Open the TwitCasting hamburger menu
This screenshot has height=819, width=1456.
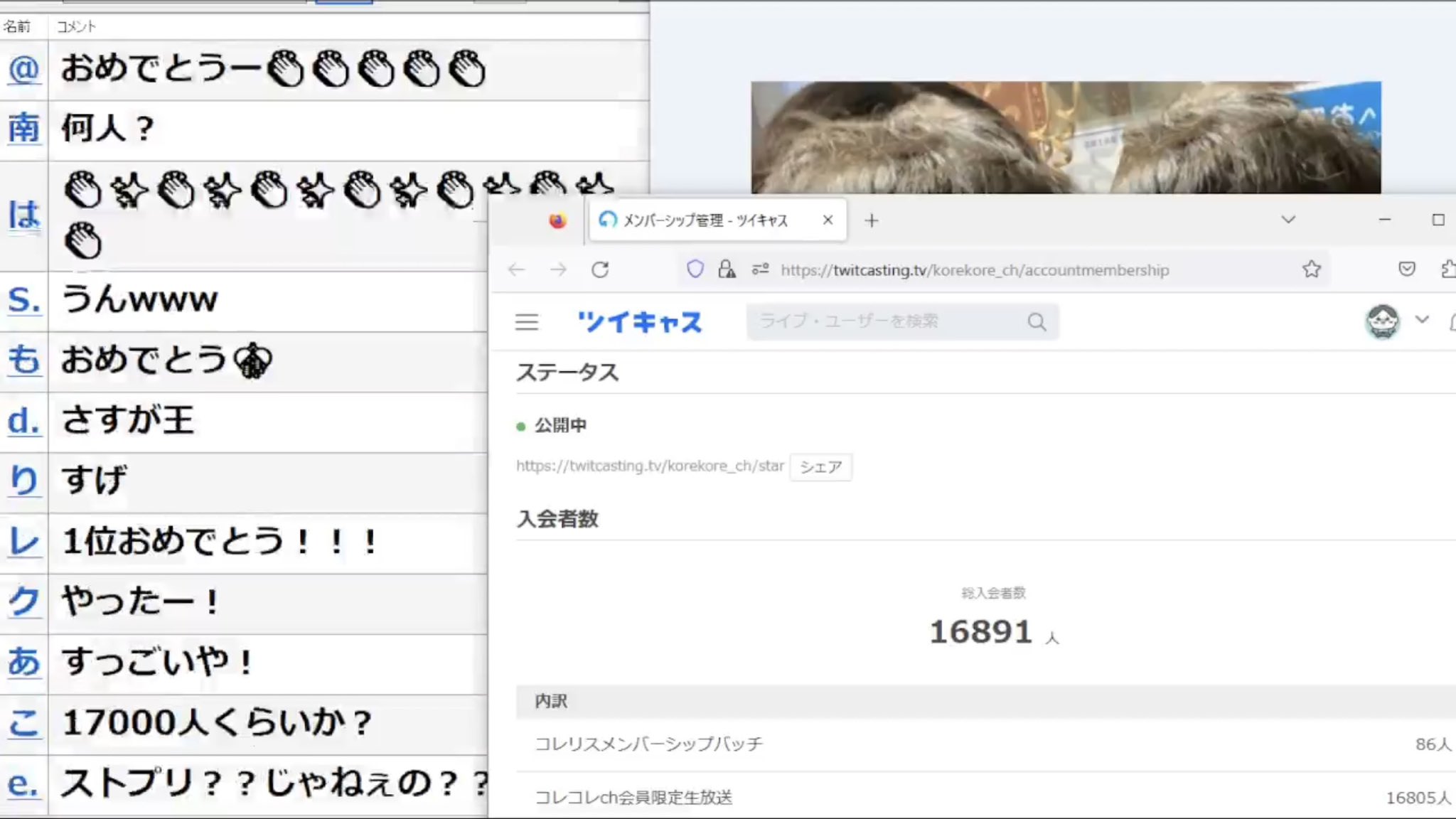tap(527, 322)
